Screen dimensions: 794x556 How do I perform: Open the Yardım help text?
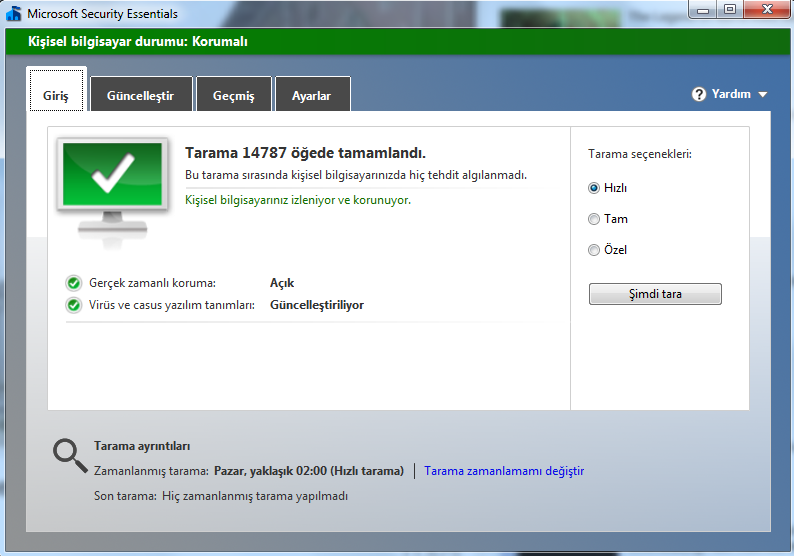click(731, 94)
